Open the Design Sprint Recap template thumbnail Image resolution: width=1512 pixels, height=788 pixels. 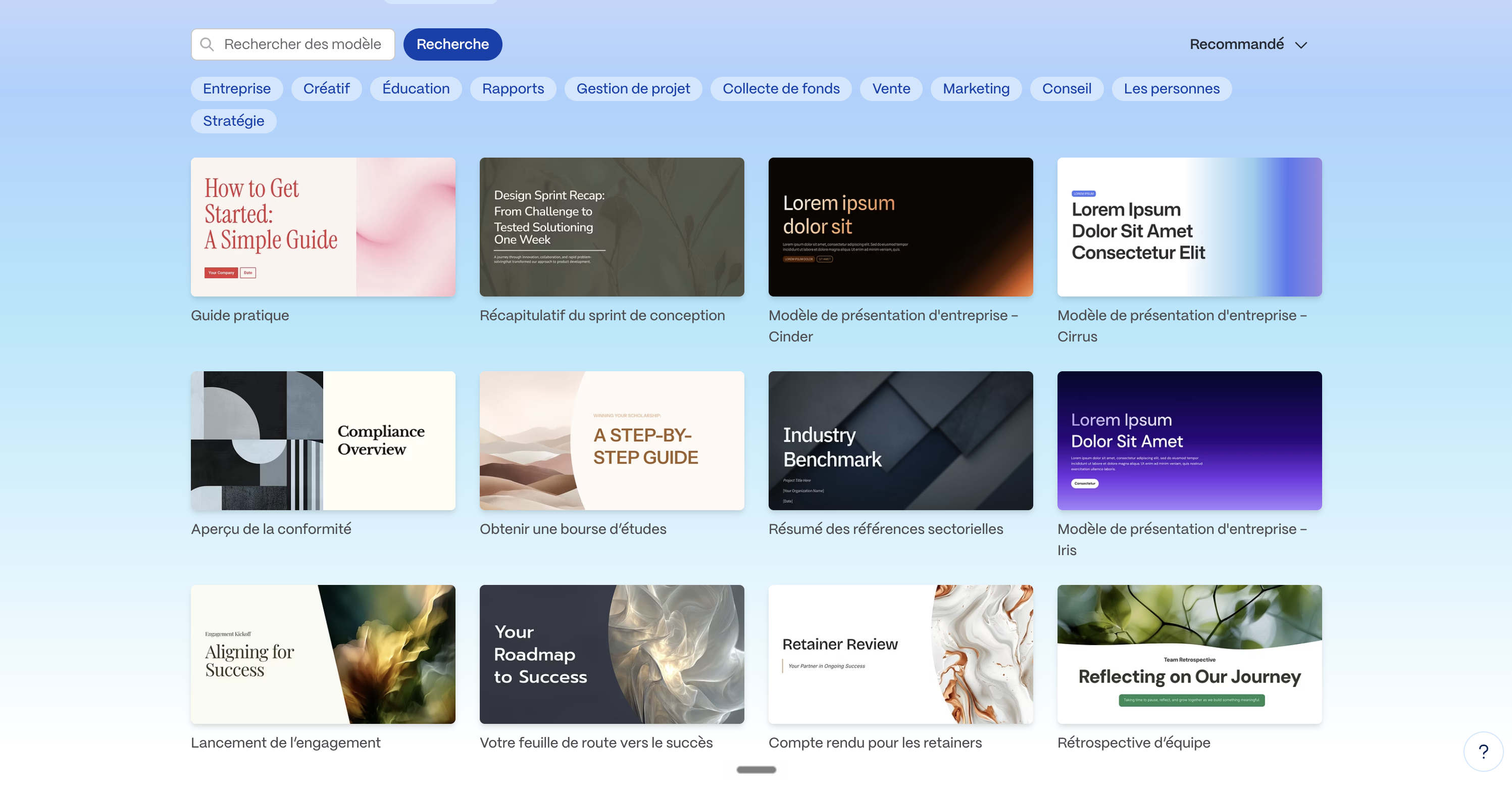tap(612, 227)
